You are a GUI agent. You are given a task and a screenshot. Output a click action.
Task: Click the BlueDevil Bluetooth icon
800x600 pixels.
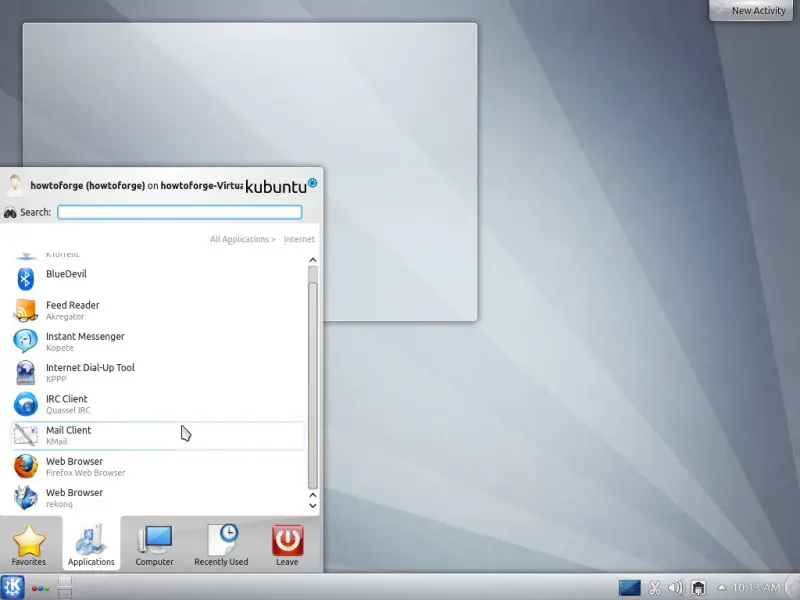[26, 279]
